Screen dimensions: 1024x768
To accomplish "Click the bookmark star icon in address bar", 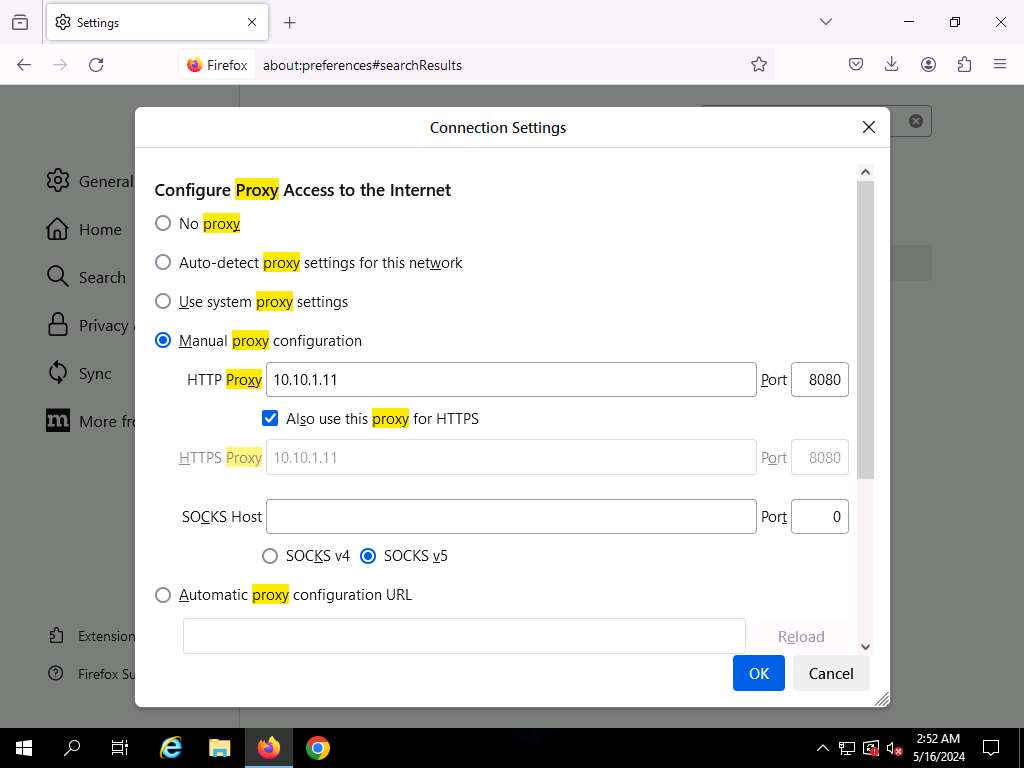I will (x=759, y=64).
